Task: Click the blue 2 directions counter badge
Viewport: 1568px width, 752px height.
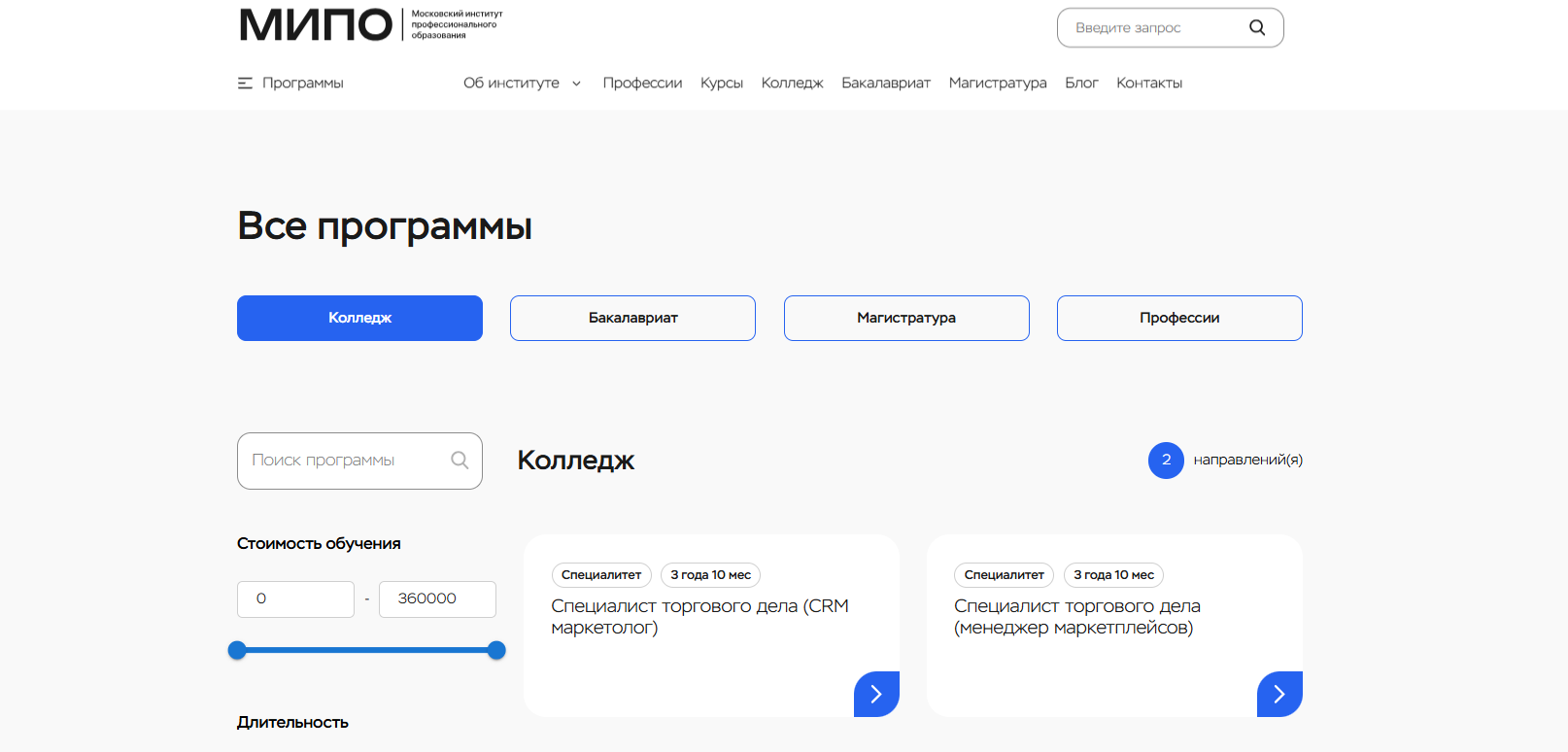Action: coord(1166,461)
